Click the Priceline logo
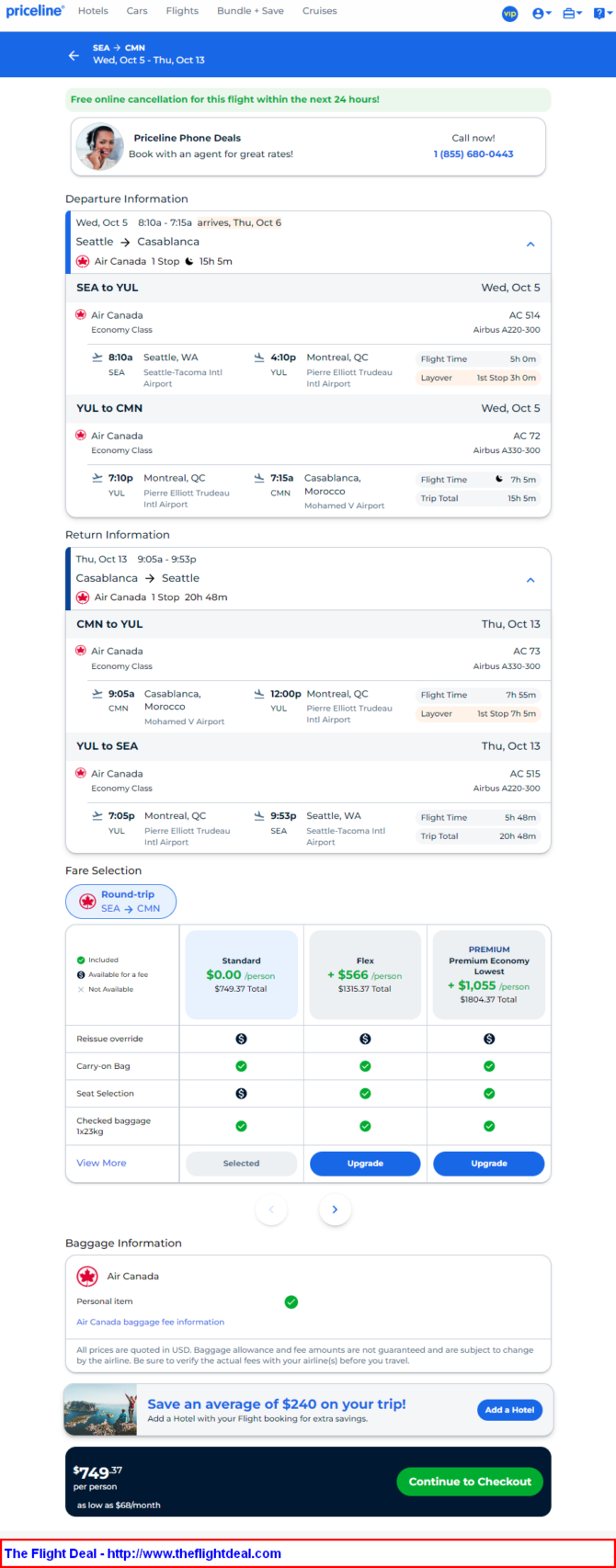This screenshot has height=1568, width=616. [35, 11]
